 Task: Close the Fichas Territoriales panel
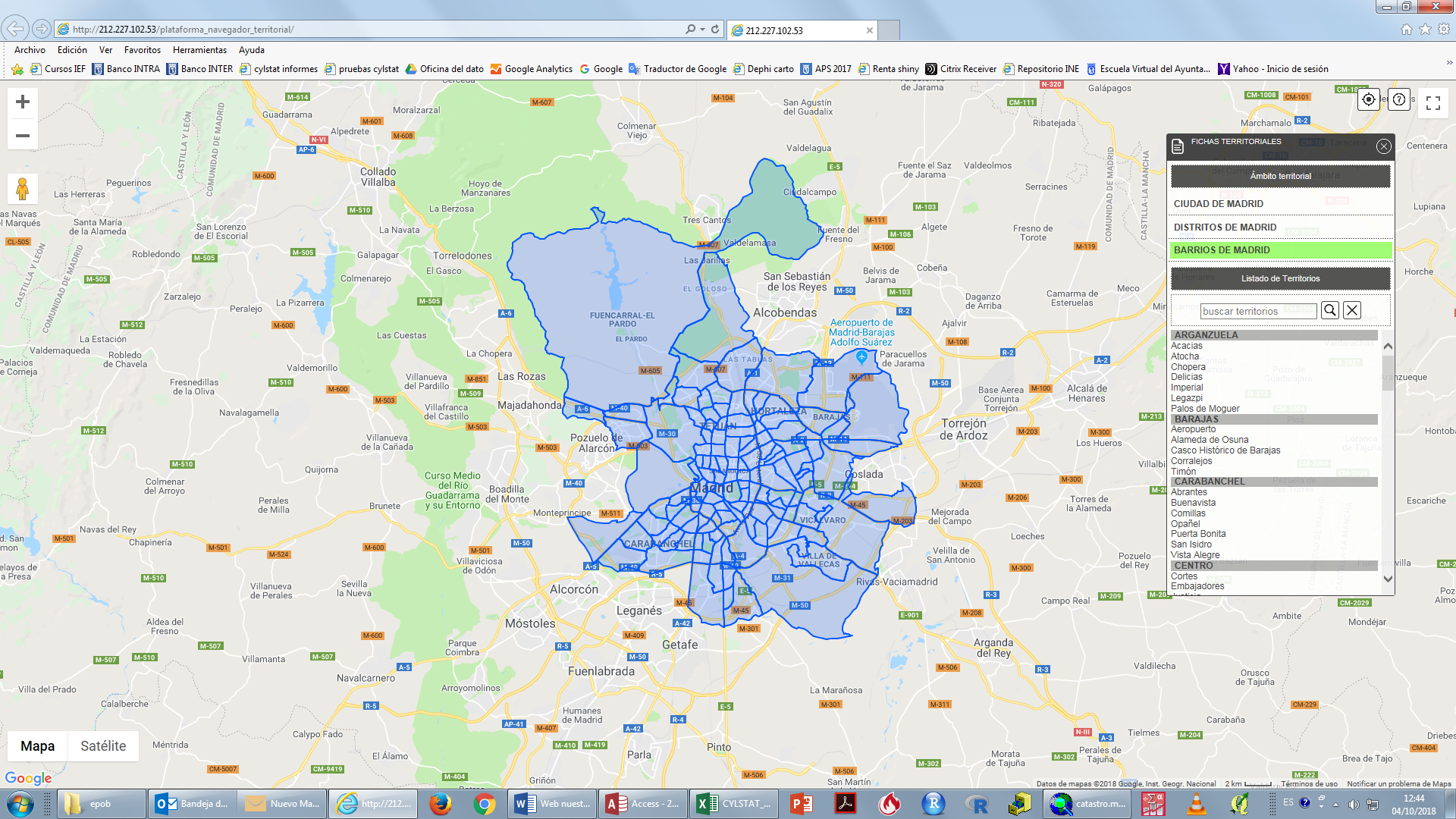(1384, 147)
